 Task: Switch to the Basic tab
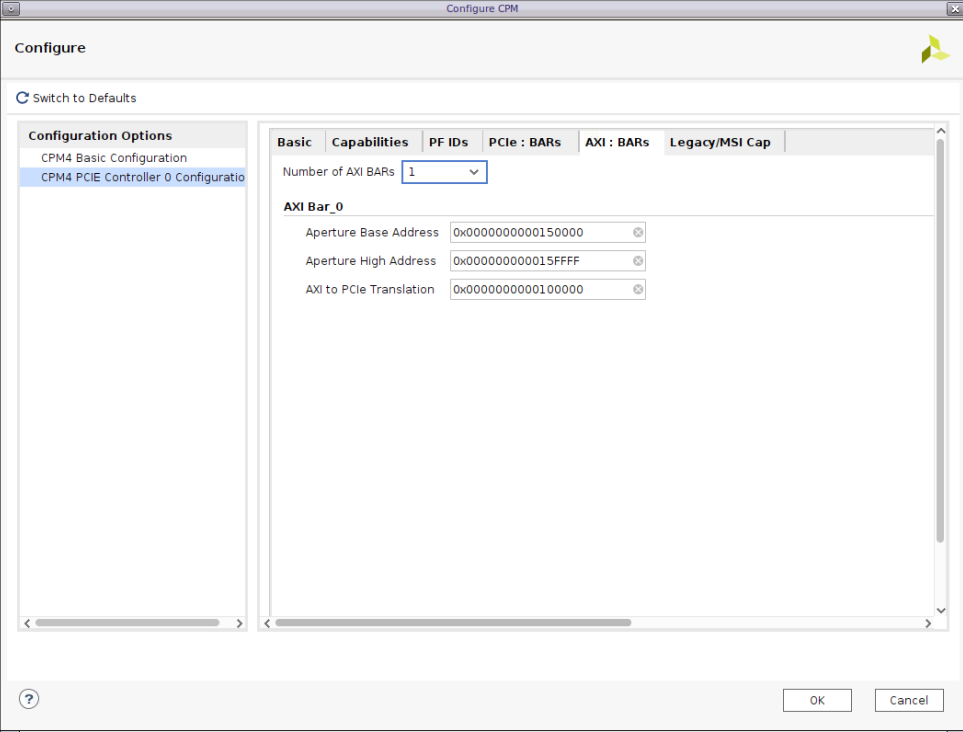pos(295,142)
